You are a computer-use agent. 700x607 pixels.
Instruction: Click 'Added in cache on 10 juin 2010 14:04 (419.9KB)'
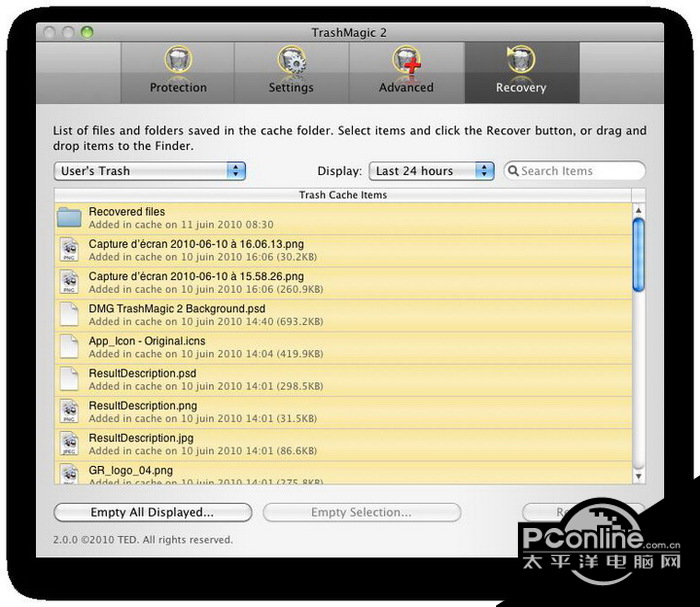click(206, 354)
